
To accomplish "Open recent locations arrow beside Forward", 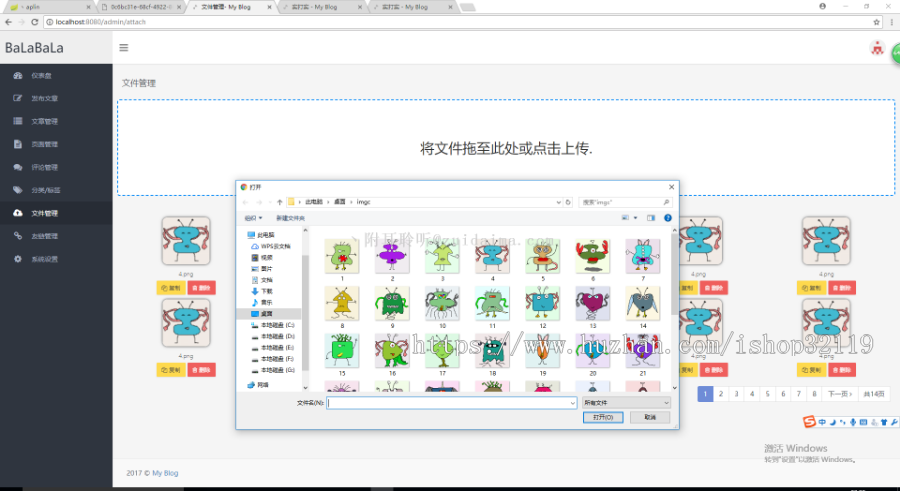I will point(270,202).
